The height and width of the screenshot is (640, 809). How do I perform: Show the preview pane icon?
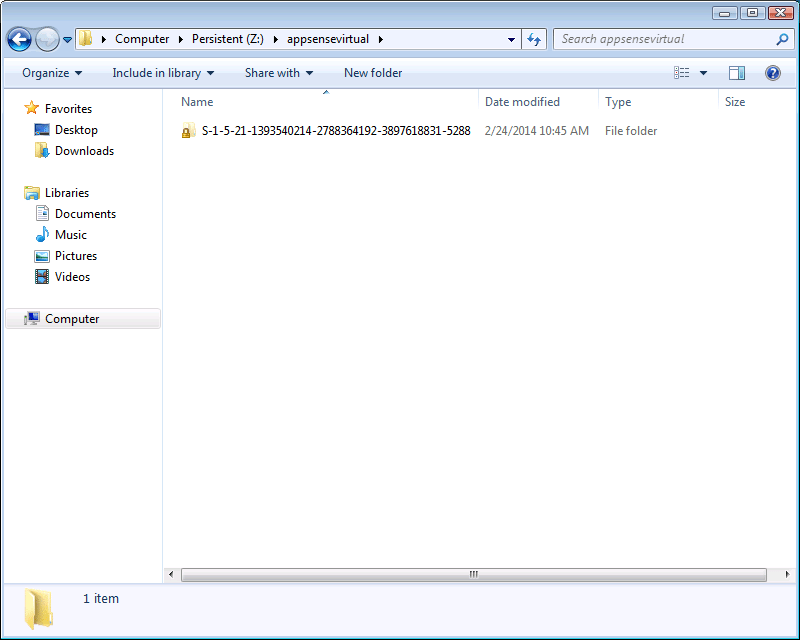(x=737, y=73)
